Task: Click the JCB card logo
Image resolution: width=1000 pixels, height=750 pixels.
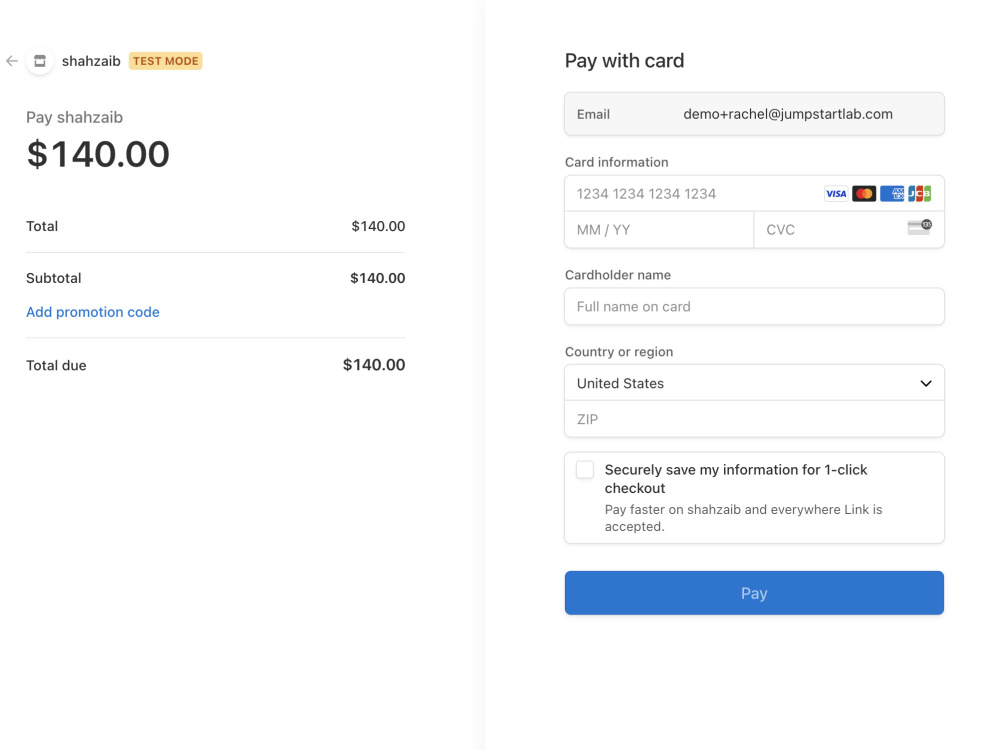Action: click(x=919, y=194)
